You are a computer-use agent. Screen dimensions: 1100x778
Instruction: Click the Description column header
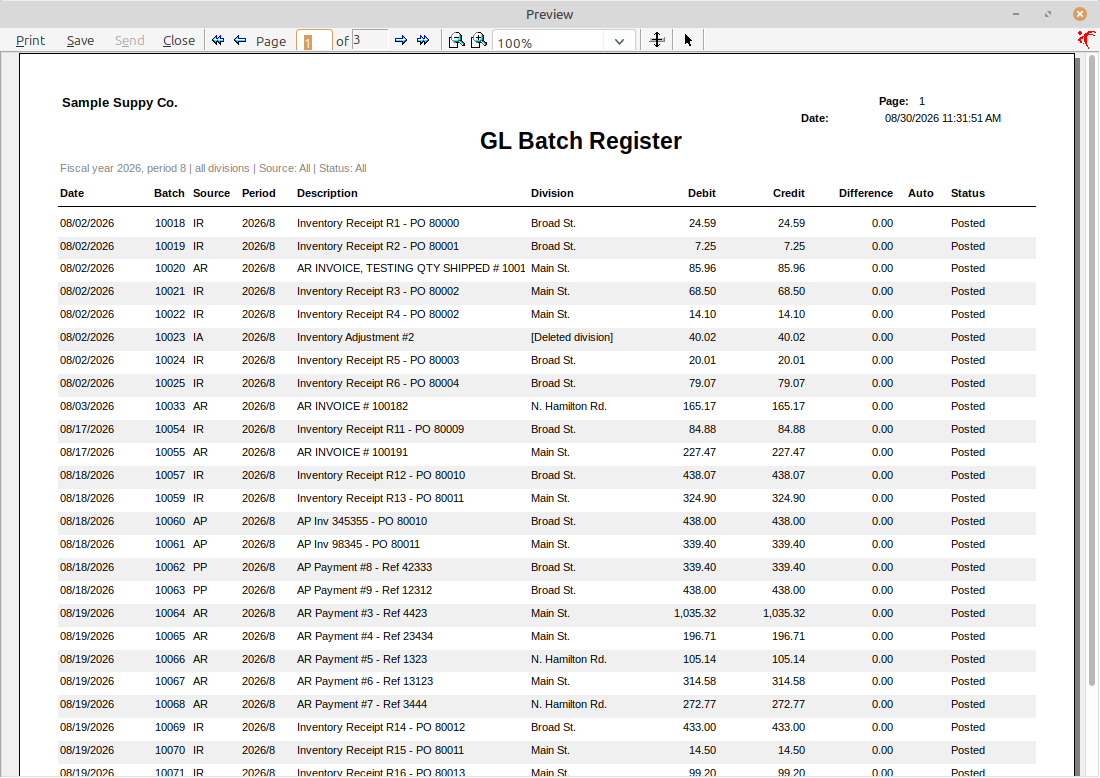tap(327, 193)
